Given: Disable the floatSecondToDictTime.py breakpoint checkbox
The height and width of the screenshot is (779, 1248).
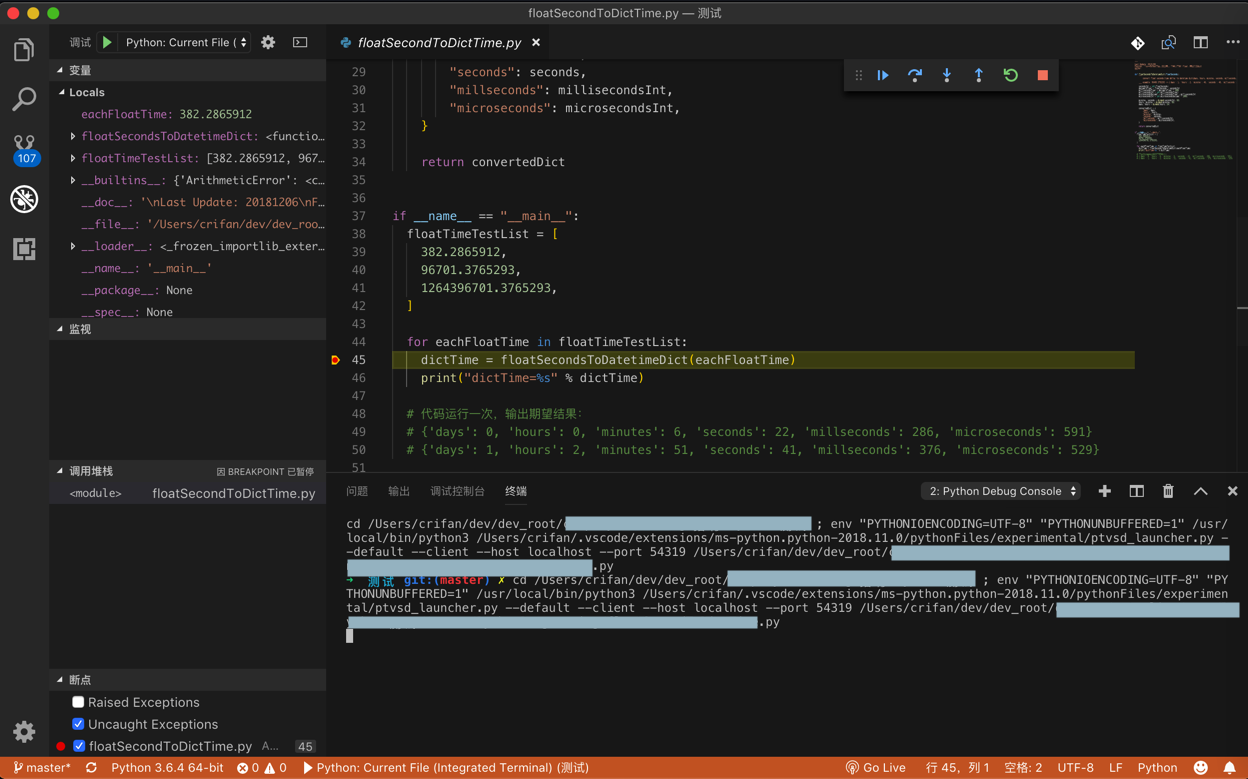Looking at the screenshot, I should pyautogui.click(x=79, y=746).
